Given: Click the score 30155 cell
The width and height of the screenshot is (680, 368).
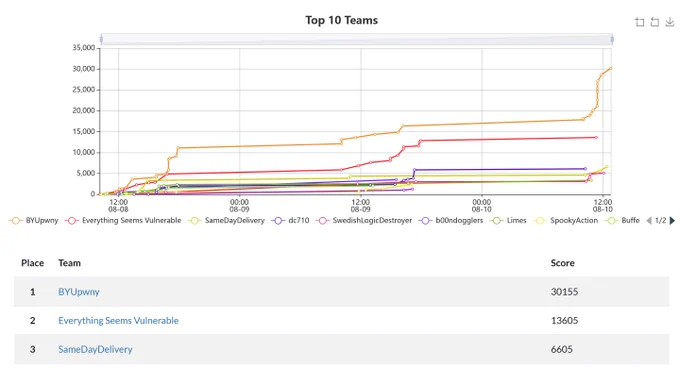Looking at the screenshot, I should coord(564,292).
